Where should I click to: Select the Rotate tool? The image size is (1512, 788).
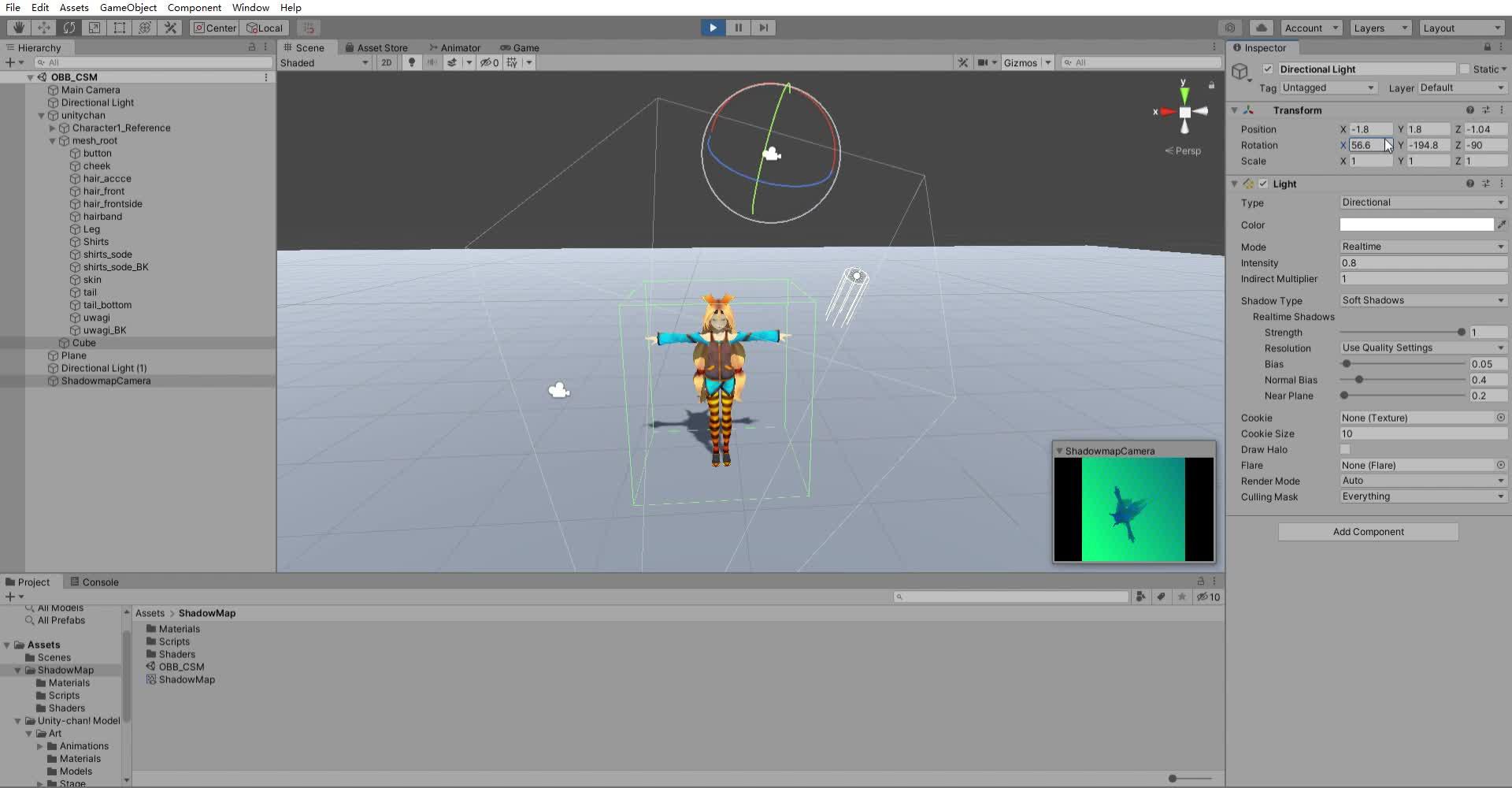(x=69, y=28)
